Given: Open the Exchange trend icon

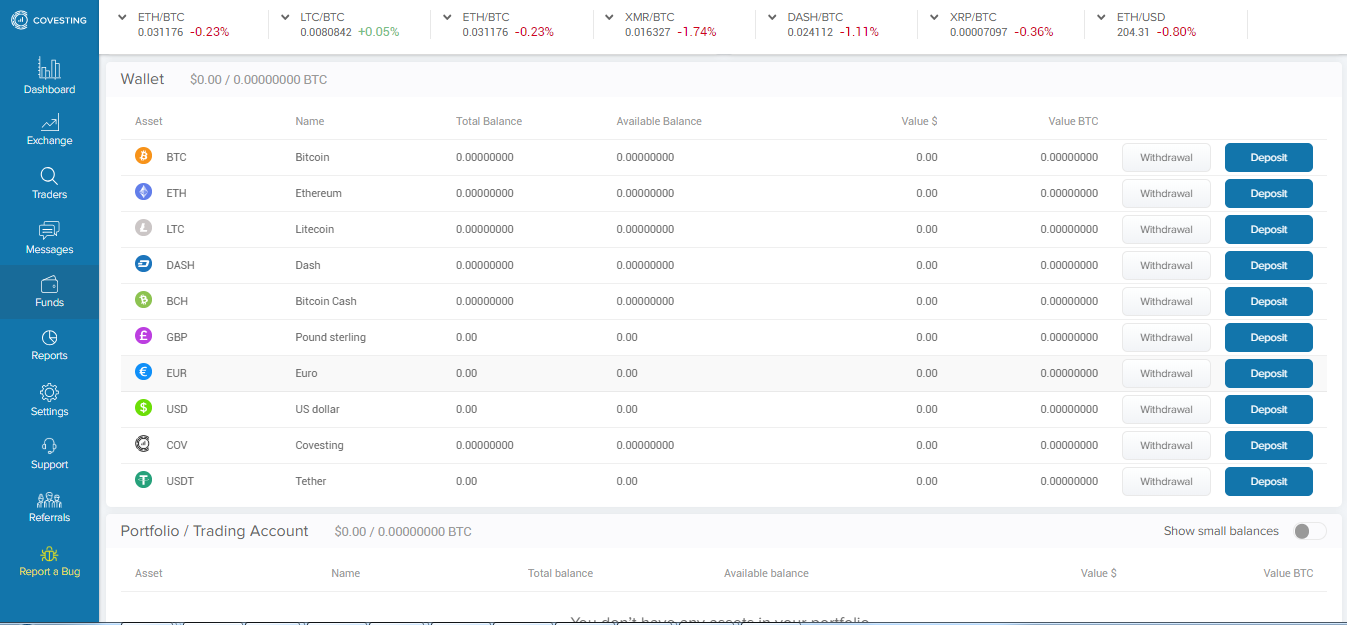Looking at the screenshot, I should [49, 122].
